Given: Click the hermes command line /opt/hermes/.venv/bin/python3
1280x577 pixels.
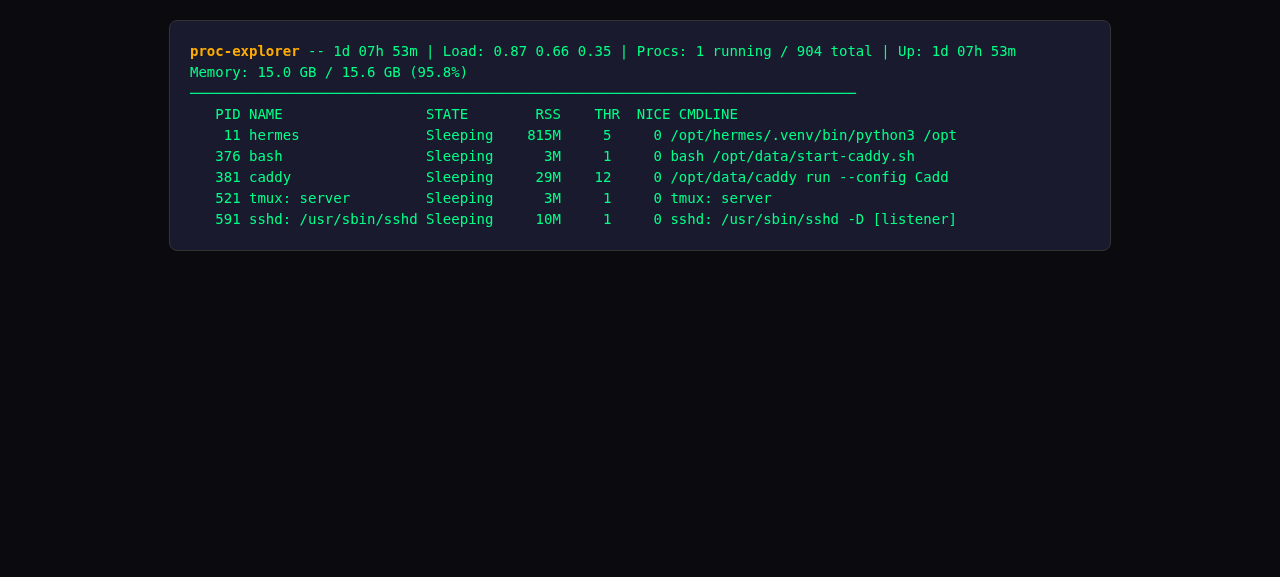Looking at the screenshot, I should point(793,135).
